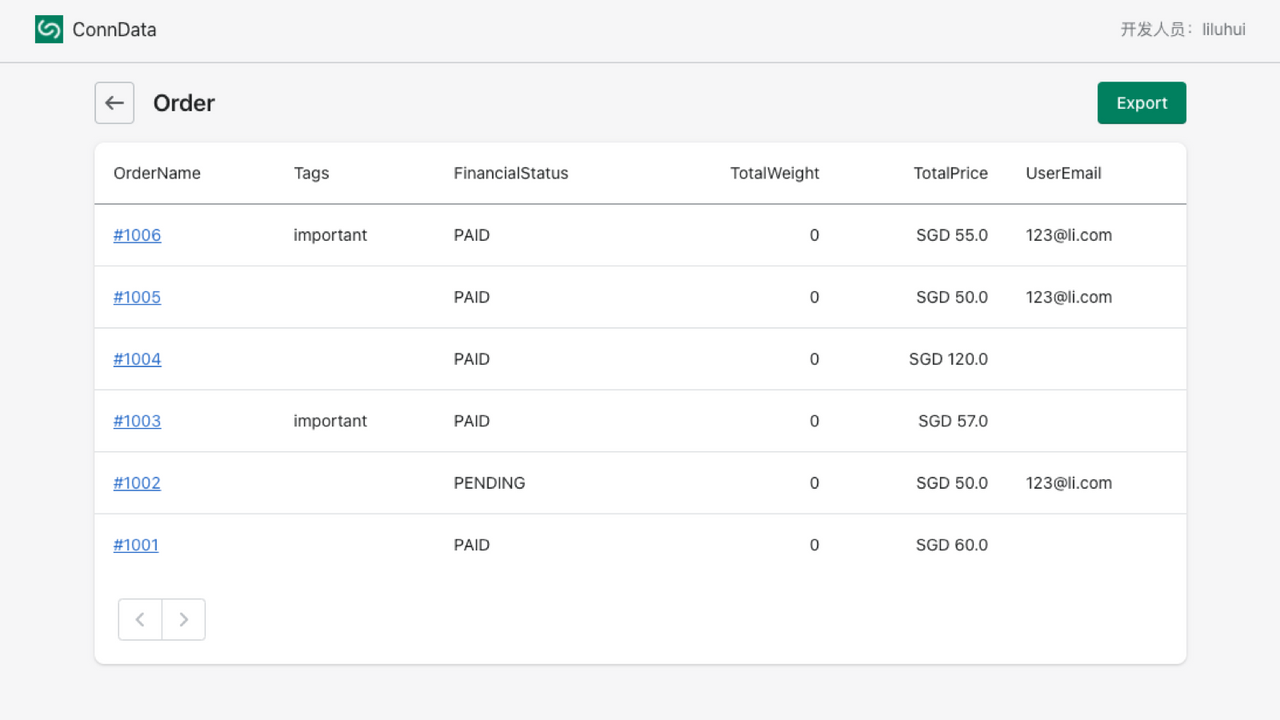Image resolution: width=1280 pixels, height=720 pixels.
Task: Click the developer name liluhui
Action: pyautogui.click(x=1224, y=30)
